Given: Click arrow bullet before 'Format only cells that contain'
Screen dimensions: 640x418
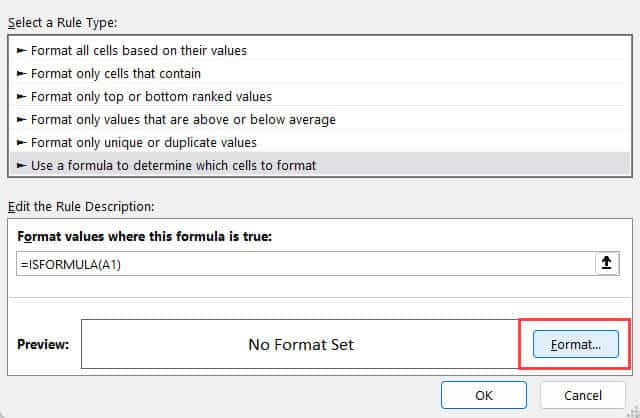Looking at the screenshot, I should 22,73.
